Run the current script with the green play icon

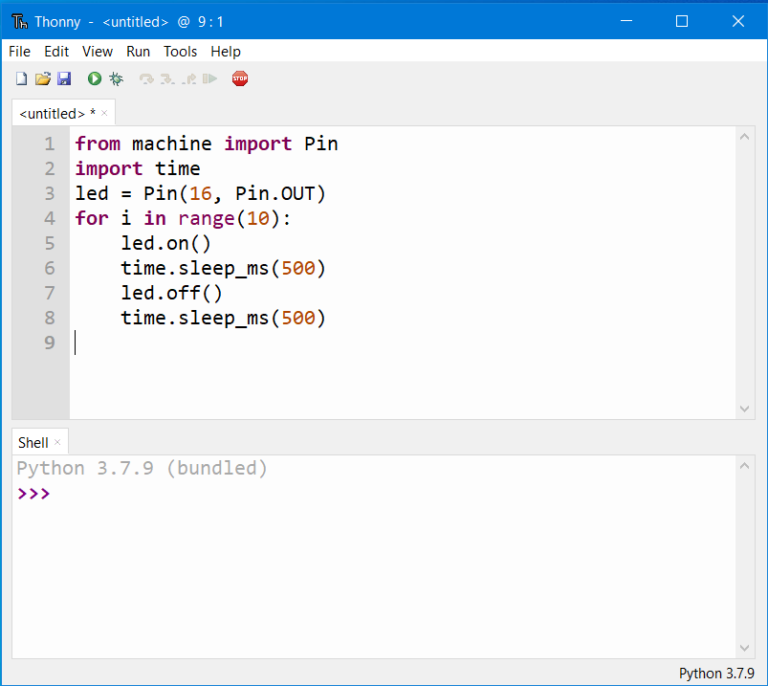[94, 78]
